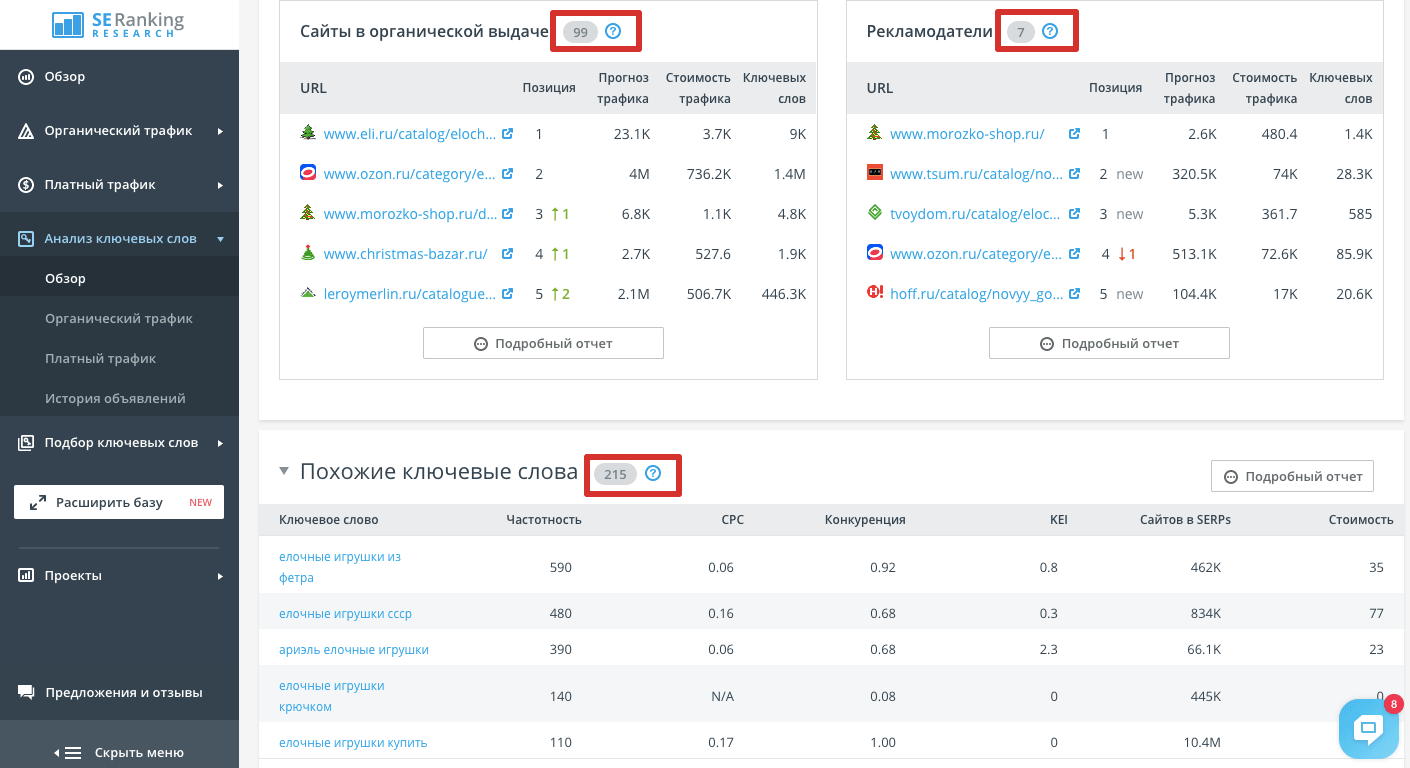
Task: Click the Подбор ключевых слов icon
Action: (x=26, y=443)
